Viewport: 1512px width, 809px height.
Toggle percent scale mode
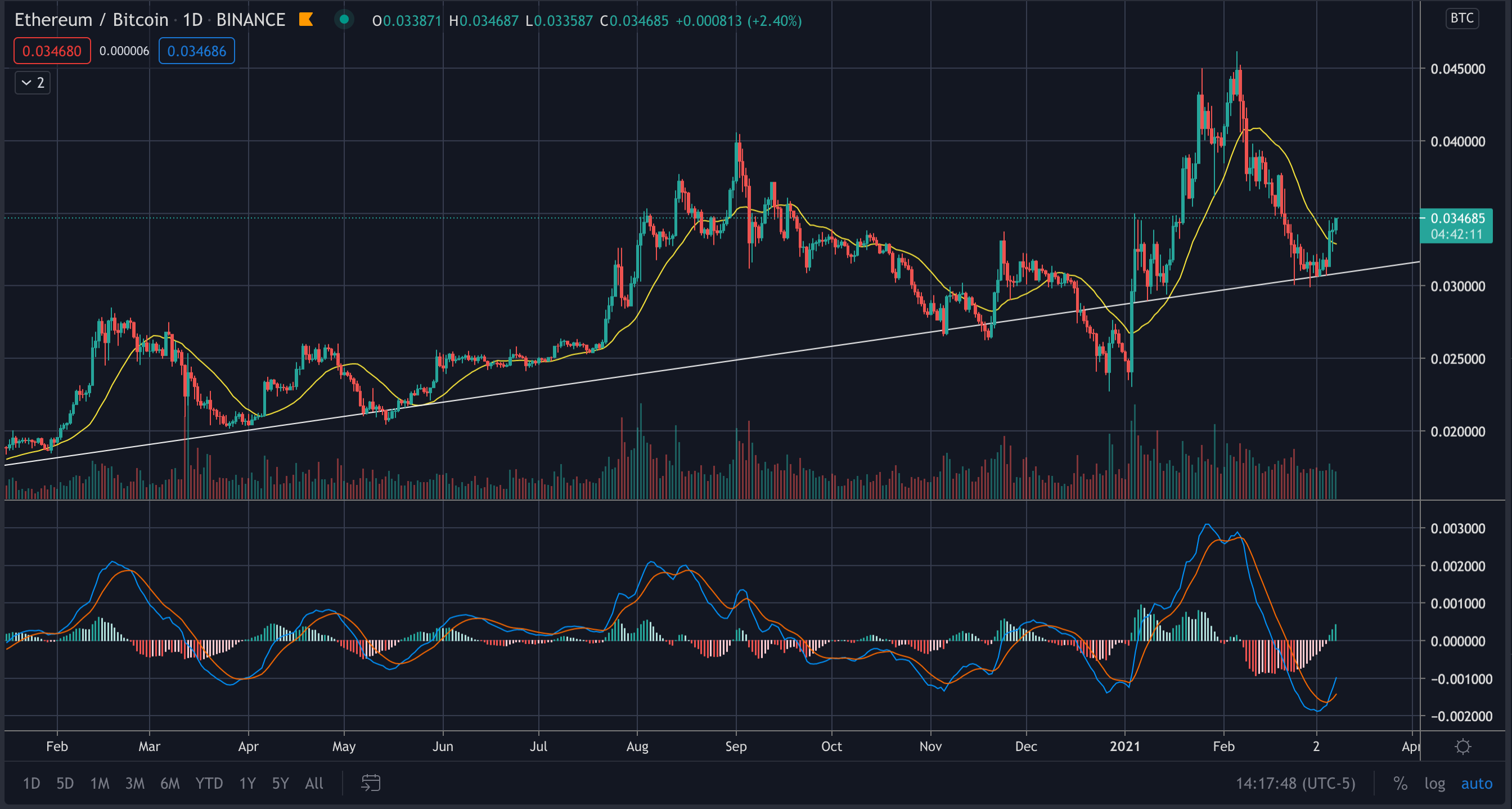(1401, 783)
